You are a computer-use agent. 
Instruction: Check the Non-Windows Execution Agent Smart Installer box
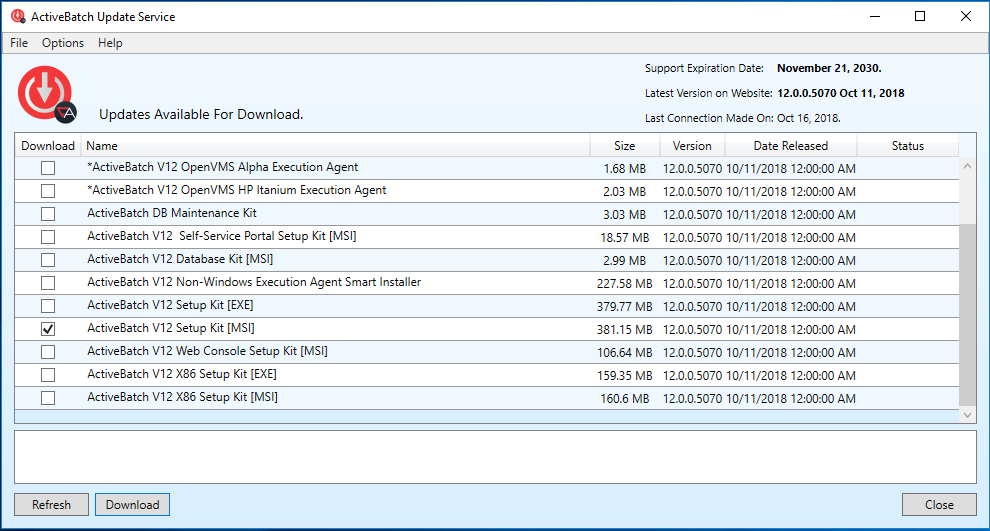click(x=48, y=283)
